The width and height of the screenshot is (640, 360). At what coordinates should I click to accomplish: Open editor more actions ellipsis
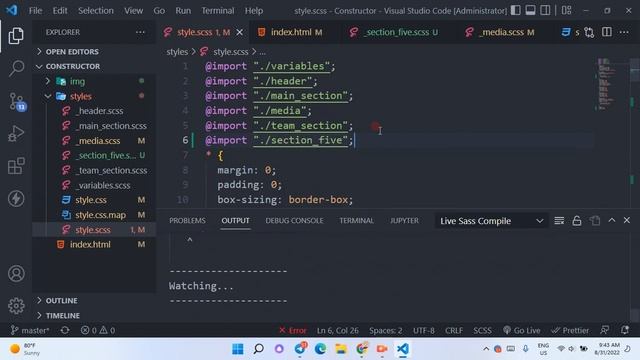pos(624,32)
